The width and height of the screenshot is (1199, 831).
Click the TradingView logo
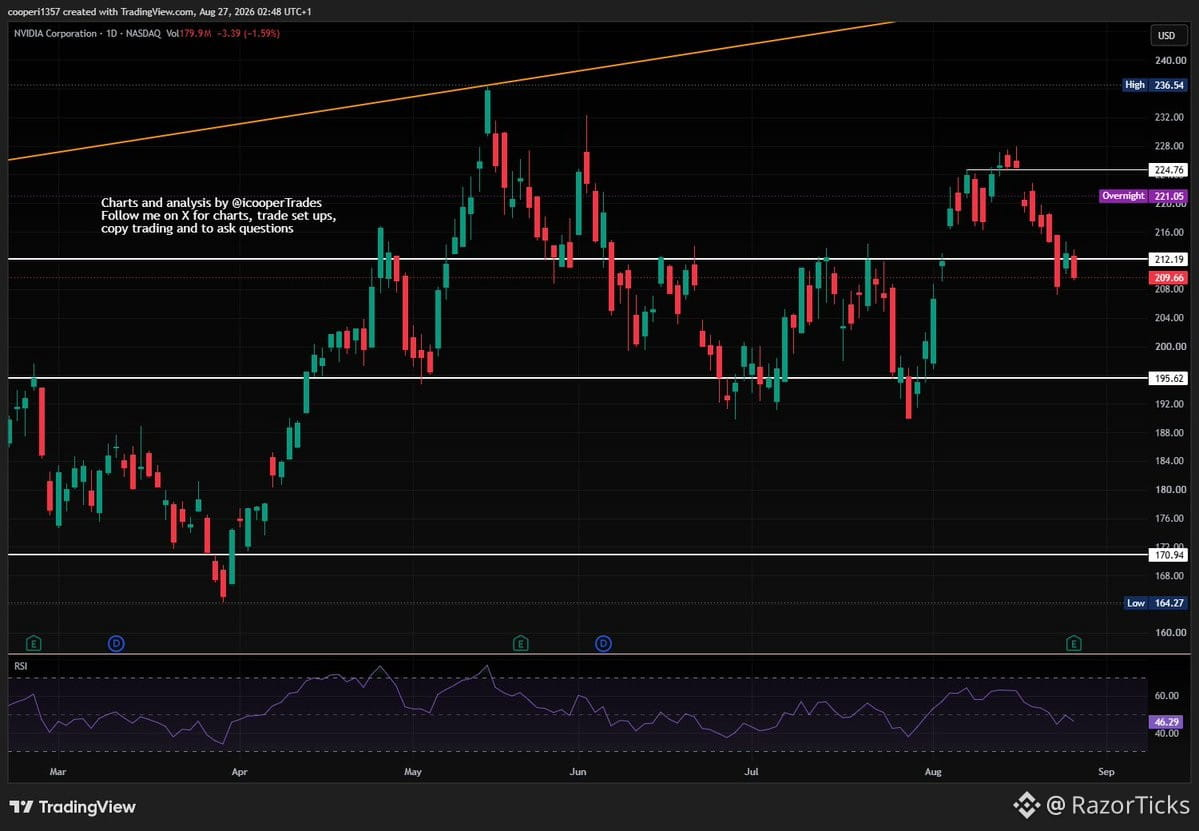coord(73,807)
